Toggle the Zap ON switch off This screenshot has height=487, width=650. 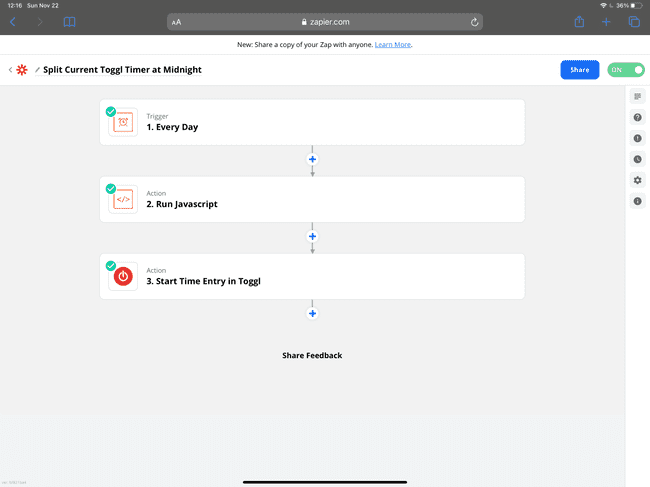(626, 70)
